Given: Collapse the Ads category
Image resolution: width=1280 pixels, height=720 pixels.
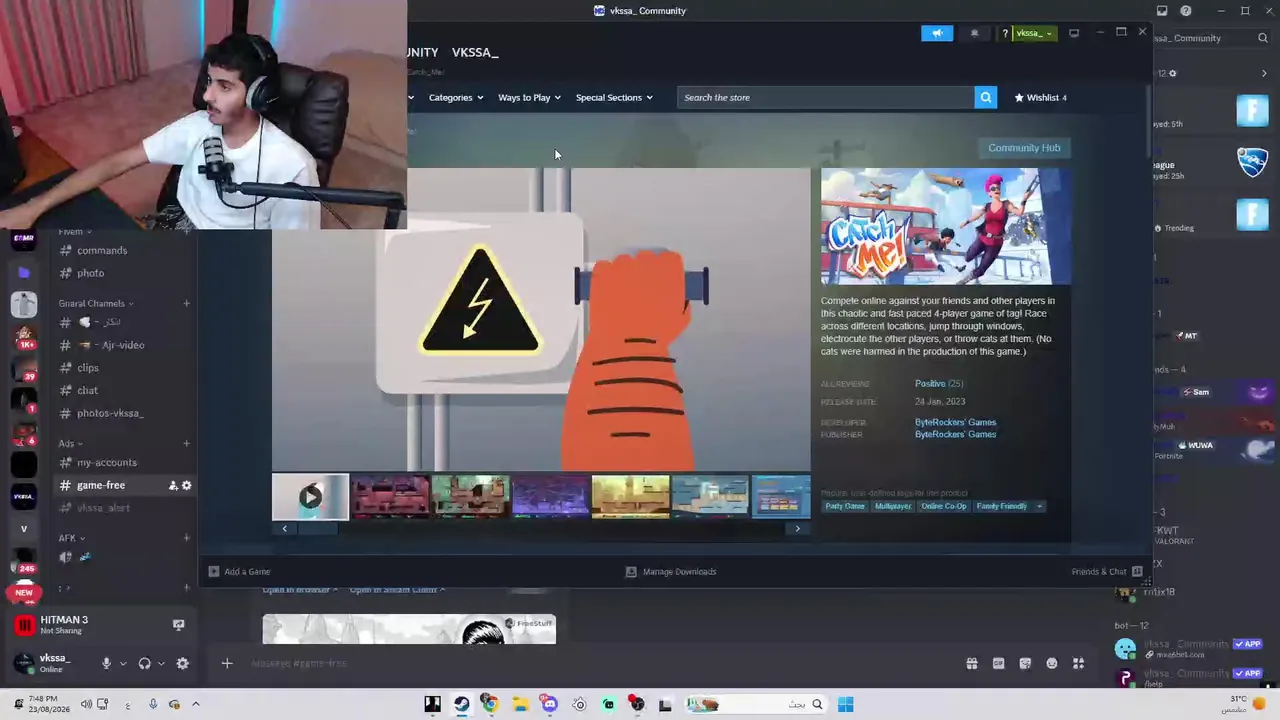Looking at the screenshot, I should coord(69,443).
